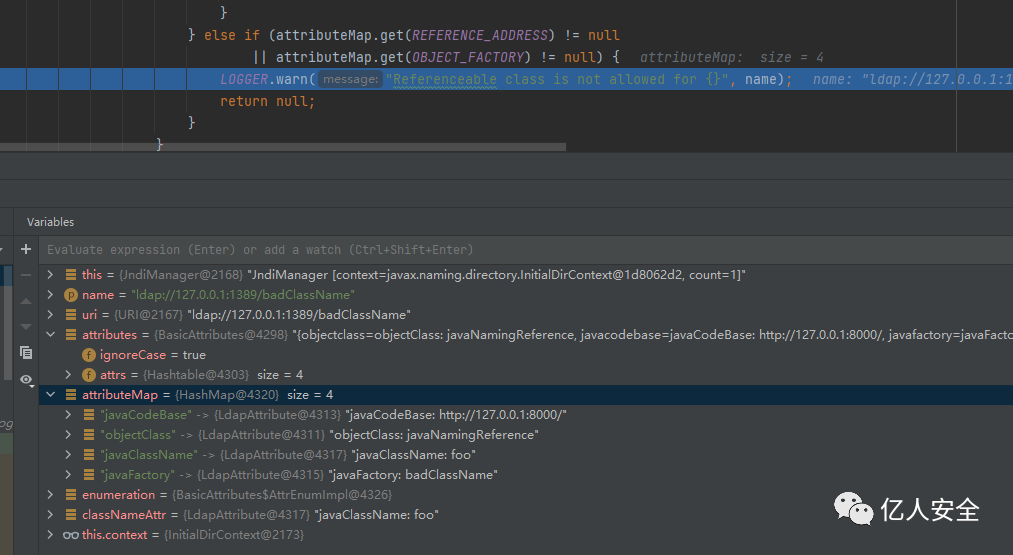Click inline hint 'attributeMap: size = 4'
Screen dimensions: 1013x555
coord(731,58)
